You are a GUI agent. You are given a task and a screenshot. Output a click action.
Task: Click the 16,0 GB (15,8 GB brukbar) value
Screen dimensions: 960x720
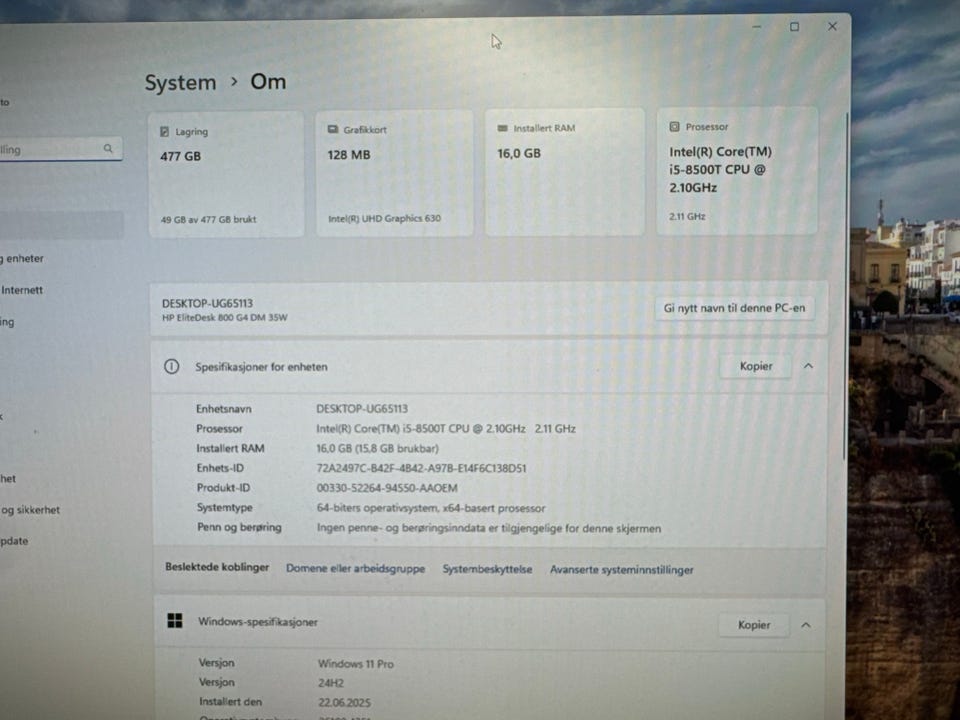pyautogui.click(x=377, y=449)
